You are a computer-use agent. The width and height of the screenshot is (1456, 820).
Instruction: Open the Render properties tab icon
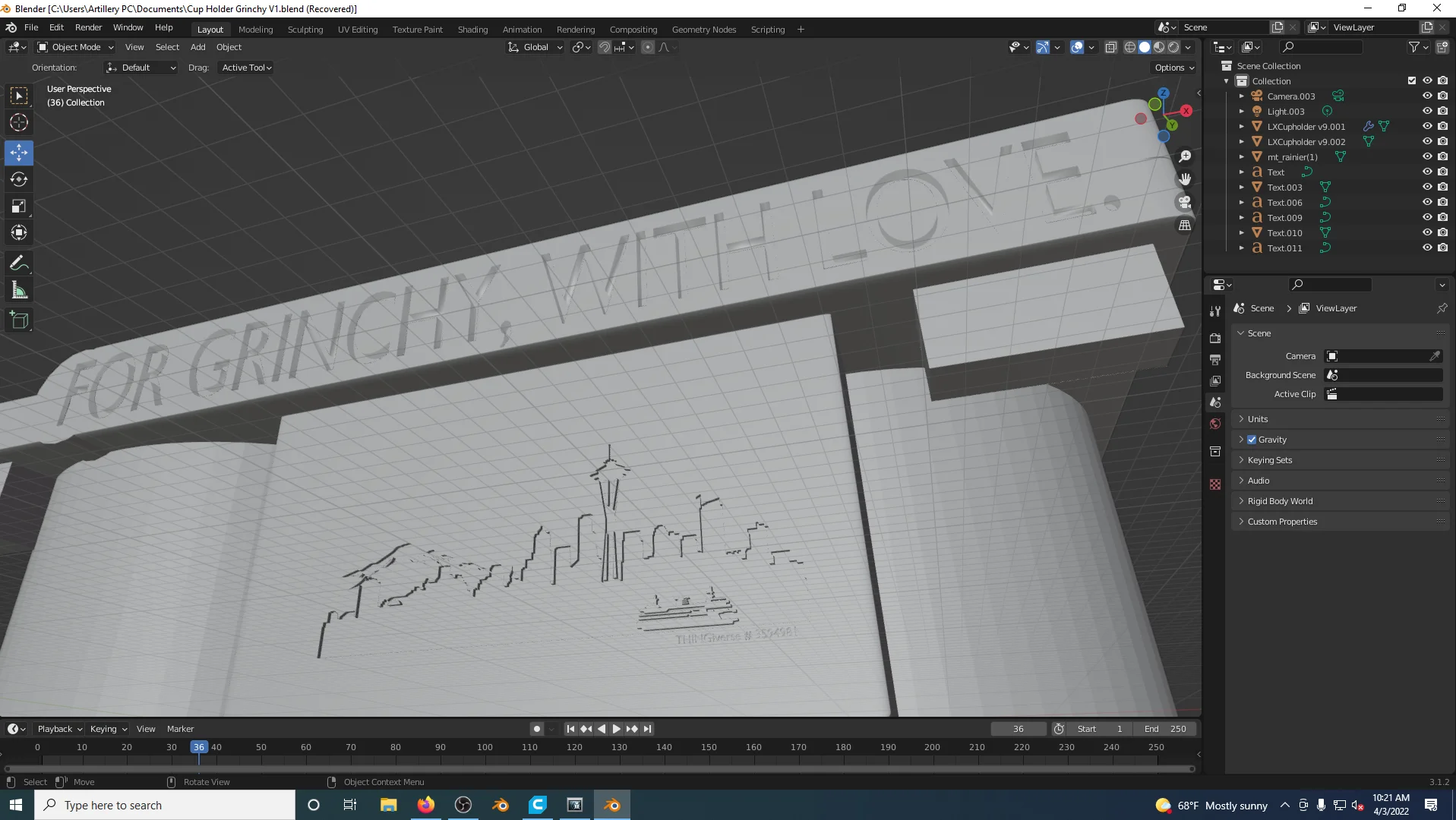(x=1215, y=338)
